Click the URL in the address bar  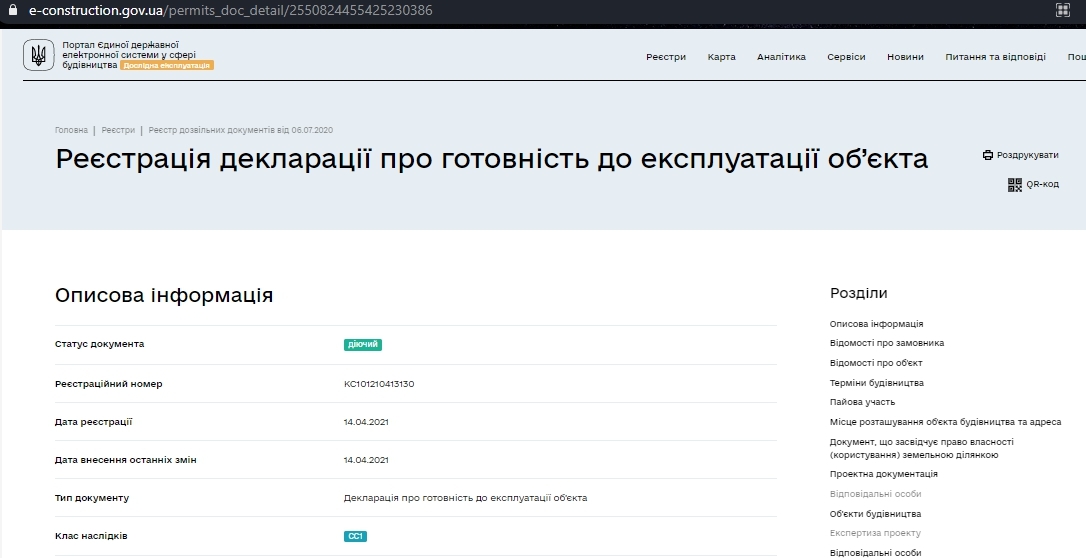[231, 10]
